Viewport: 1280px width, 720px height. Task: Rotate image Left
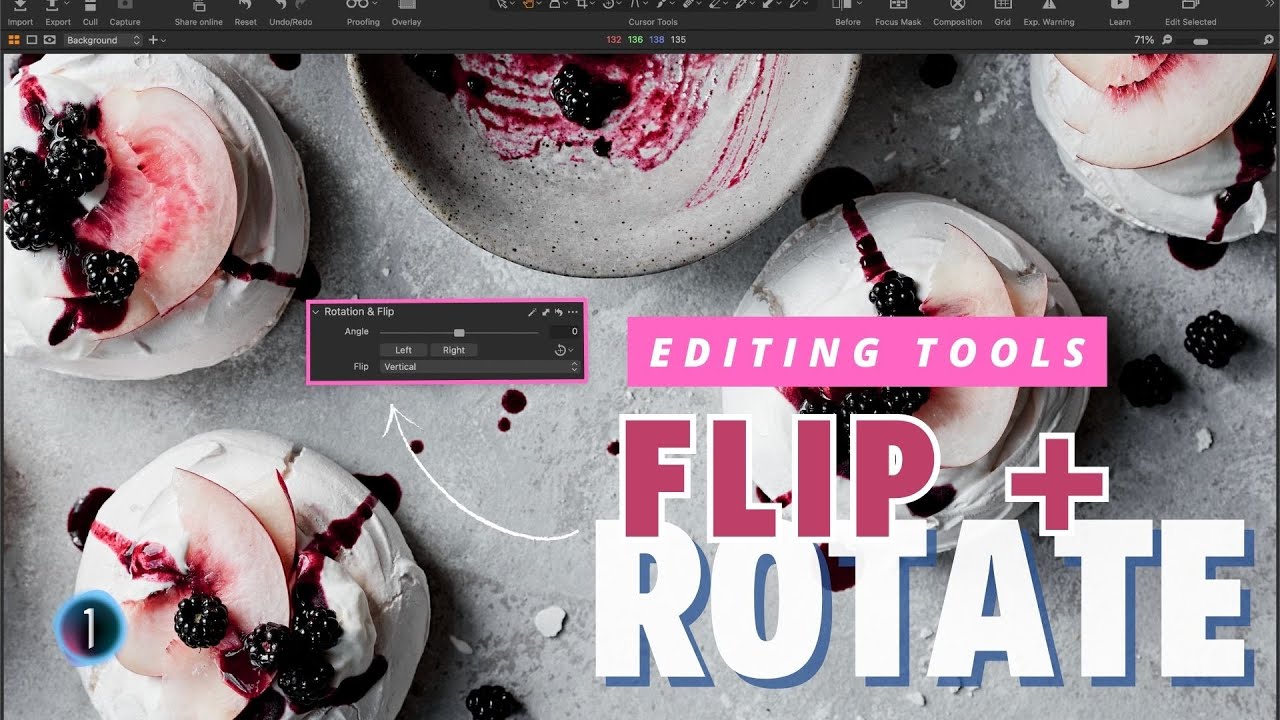click(x=404, y=350)
